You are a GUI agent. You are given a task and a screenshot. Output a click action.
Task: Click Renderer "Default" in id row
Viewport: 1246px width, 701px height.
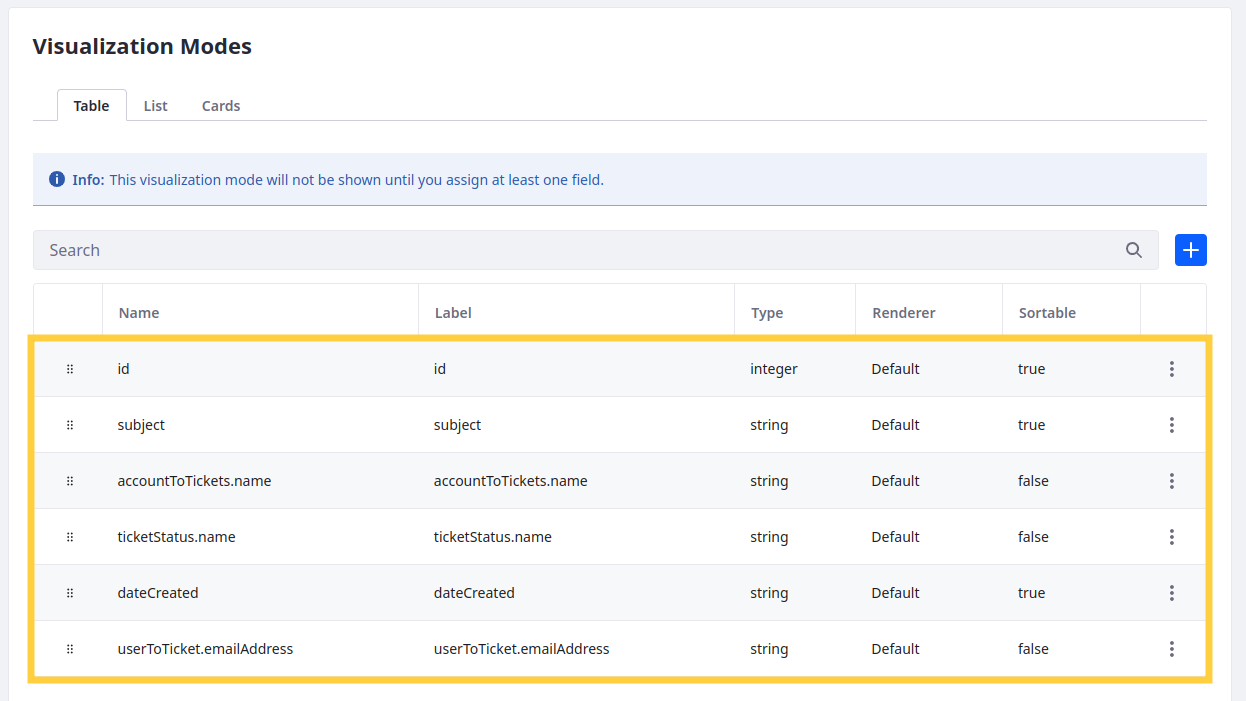pyautogui.click(x=895, y=369)
